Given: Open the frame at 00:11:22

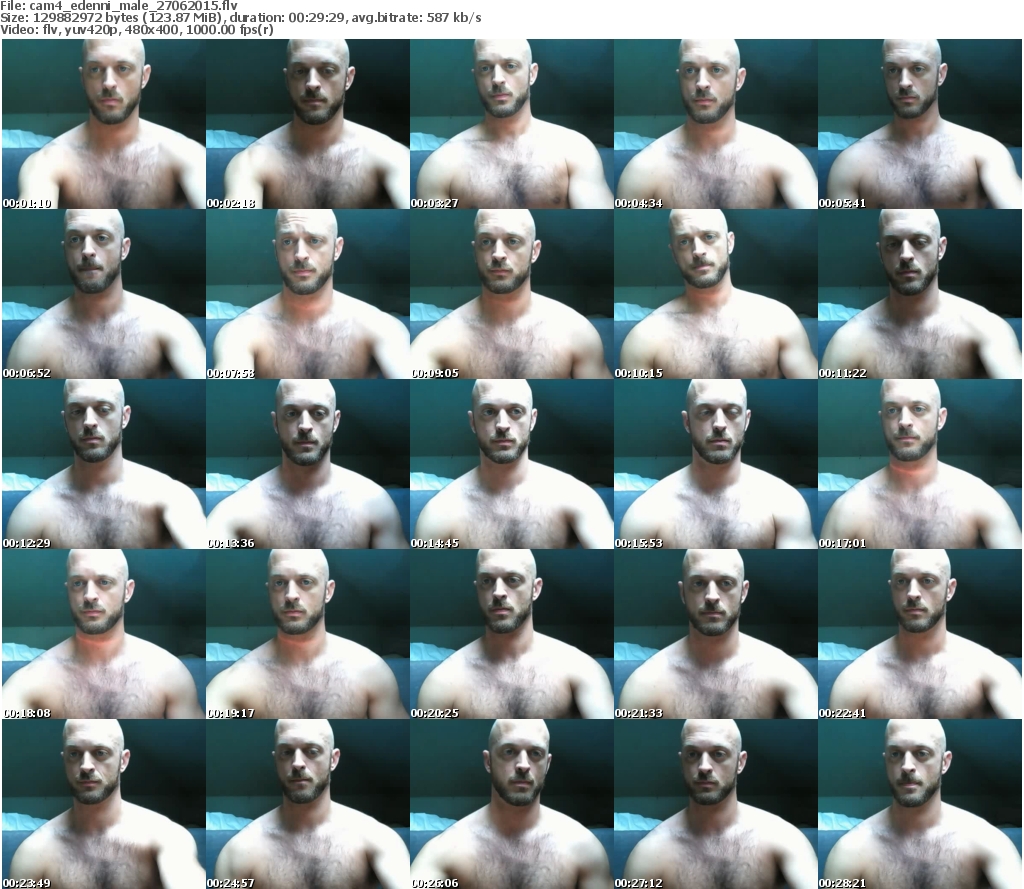Looking at the screenshot, I should click(x=920, y=294).
